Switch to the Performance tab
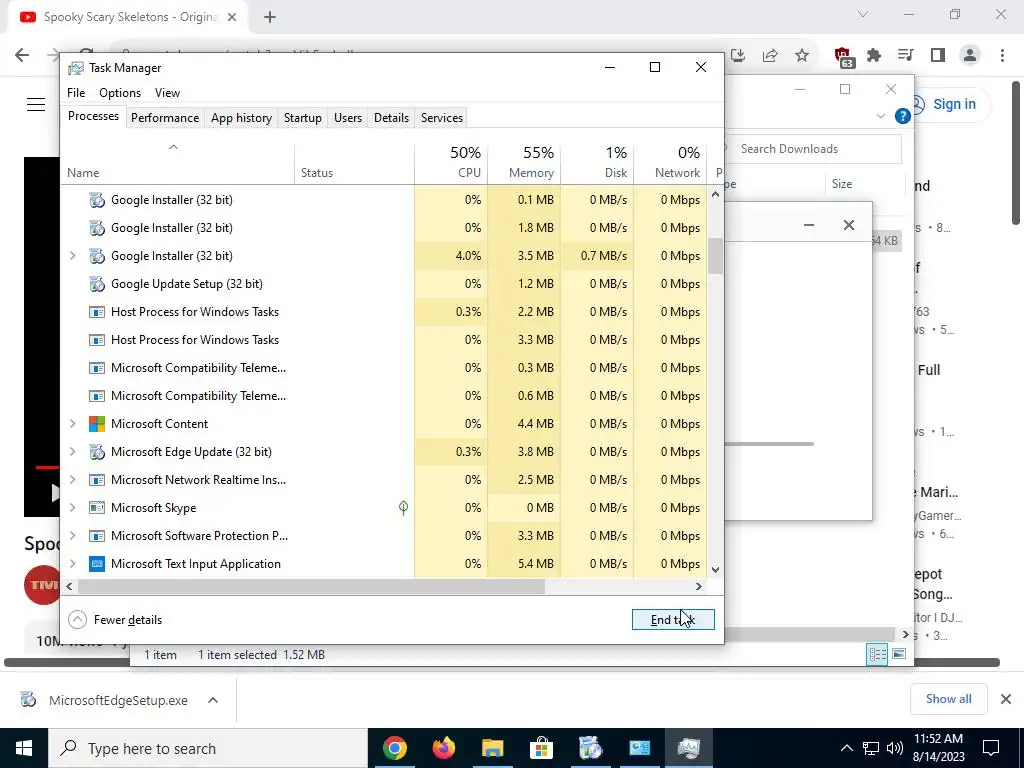1024x768 pixels. tap(165, 118)
